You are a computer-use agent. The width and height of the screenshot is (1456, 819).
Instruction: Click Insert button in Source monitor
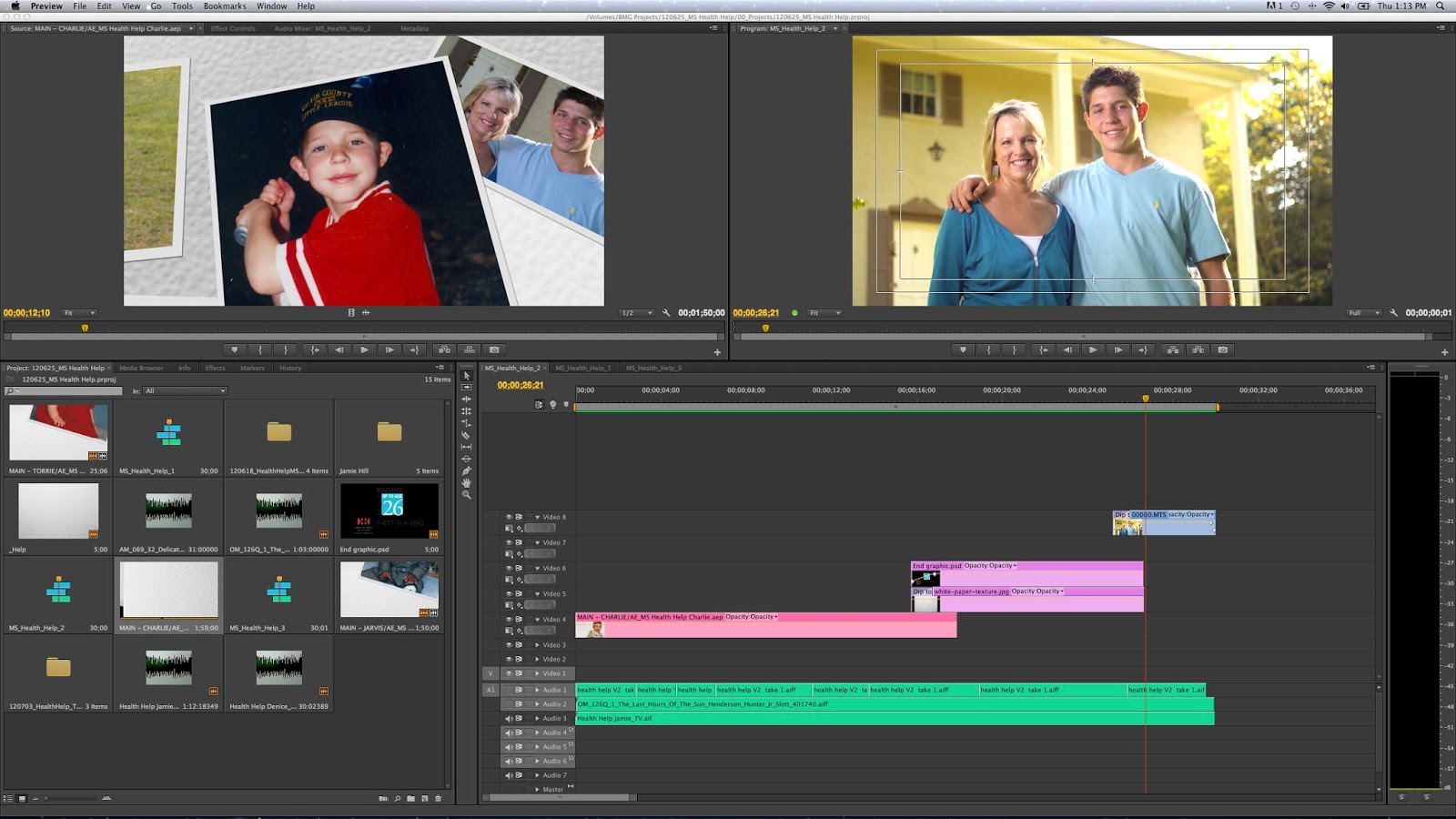click(x=444, y=349)
